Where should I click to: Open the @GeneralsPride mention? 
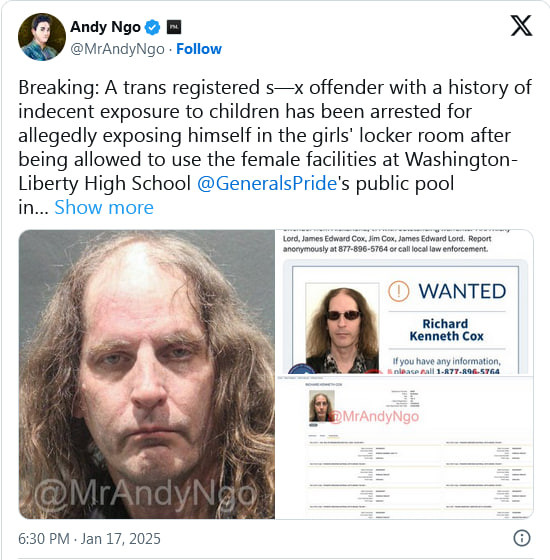point(267,184)
